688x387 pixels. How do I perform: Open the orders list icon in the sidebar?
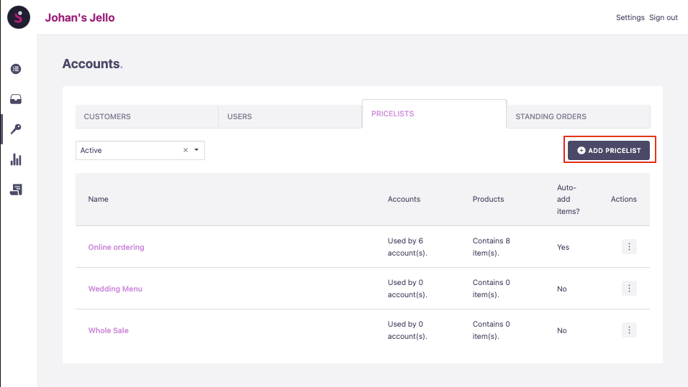[16, 69]
